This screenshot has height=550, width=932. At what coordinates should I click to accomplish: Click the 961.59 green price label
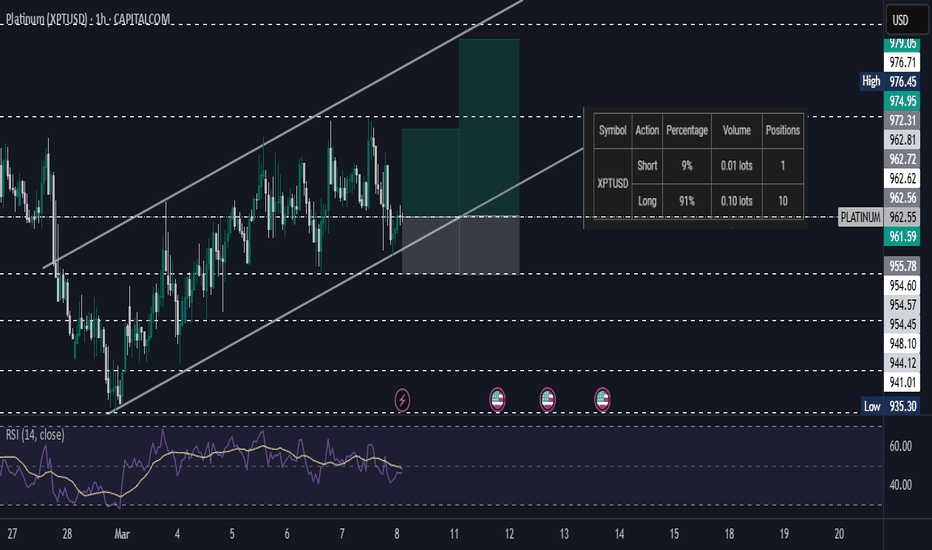902,237
